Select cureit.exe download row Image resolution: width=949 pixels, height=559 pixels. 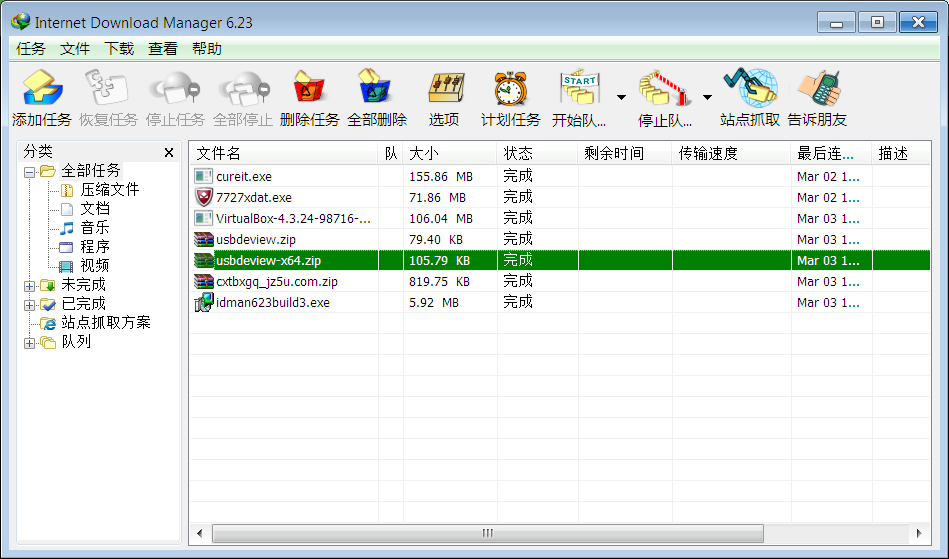pos(560,177)
